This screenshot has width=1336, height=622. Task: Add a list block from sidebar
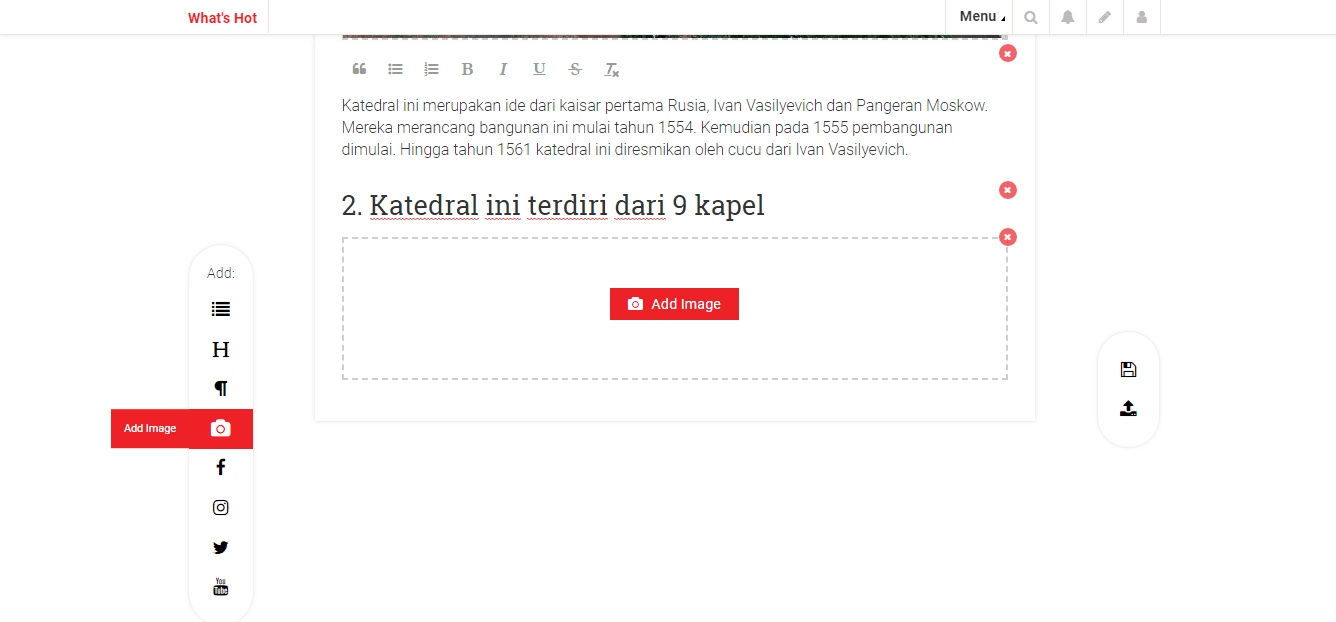click(221, 309)
